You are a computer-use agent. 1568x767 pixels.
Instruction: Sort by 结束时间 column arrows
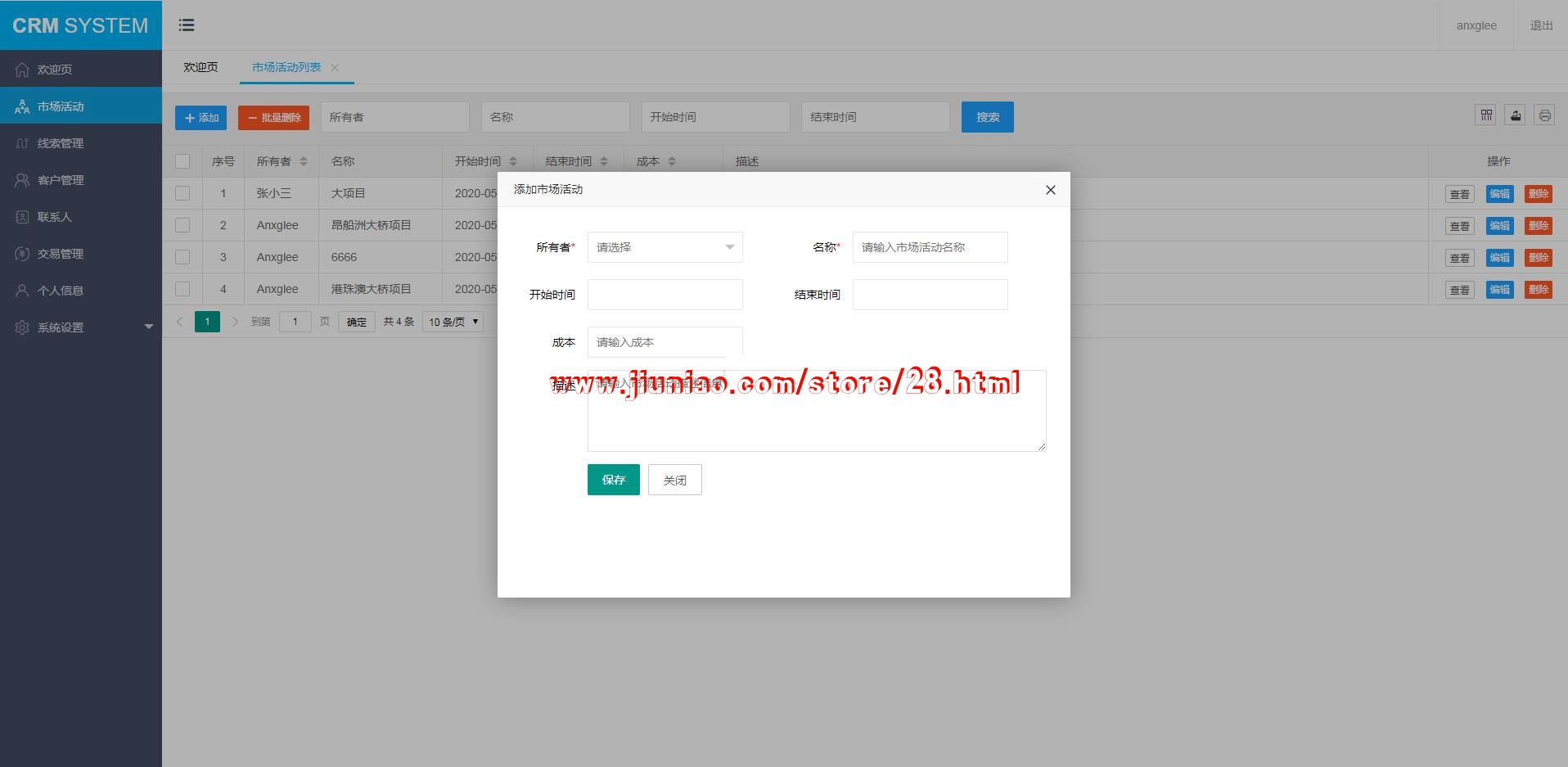(x=604, y=161)
